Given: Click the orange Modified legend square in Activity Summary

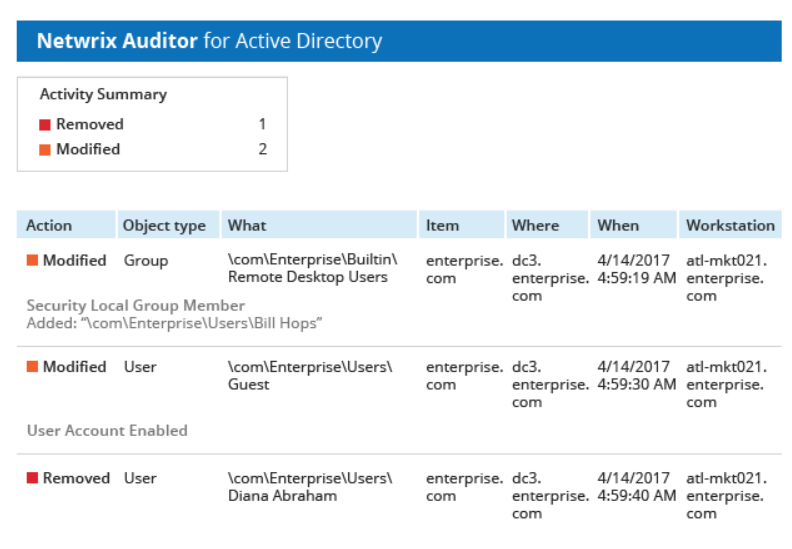Looking at the screenshot, I should (45, 149).
